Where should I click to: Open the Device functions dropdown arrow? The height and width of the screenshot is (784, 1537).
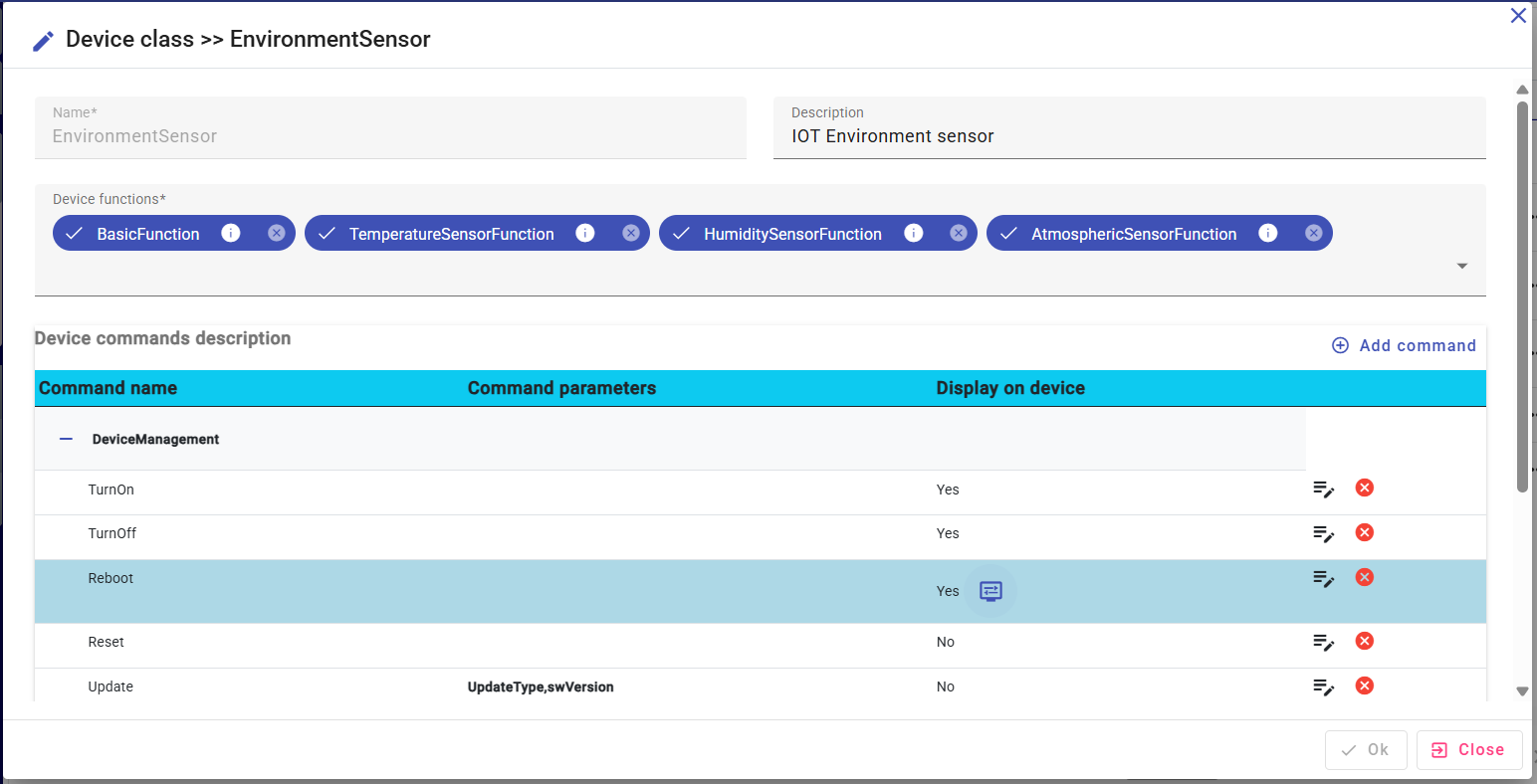click(x=1461, y=266)
